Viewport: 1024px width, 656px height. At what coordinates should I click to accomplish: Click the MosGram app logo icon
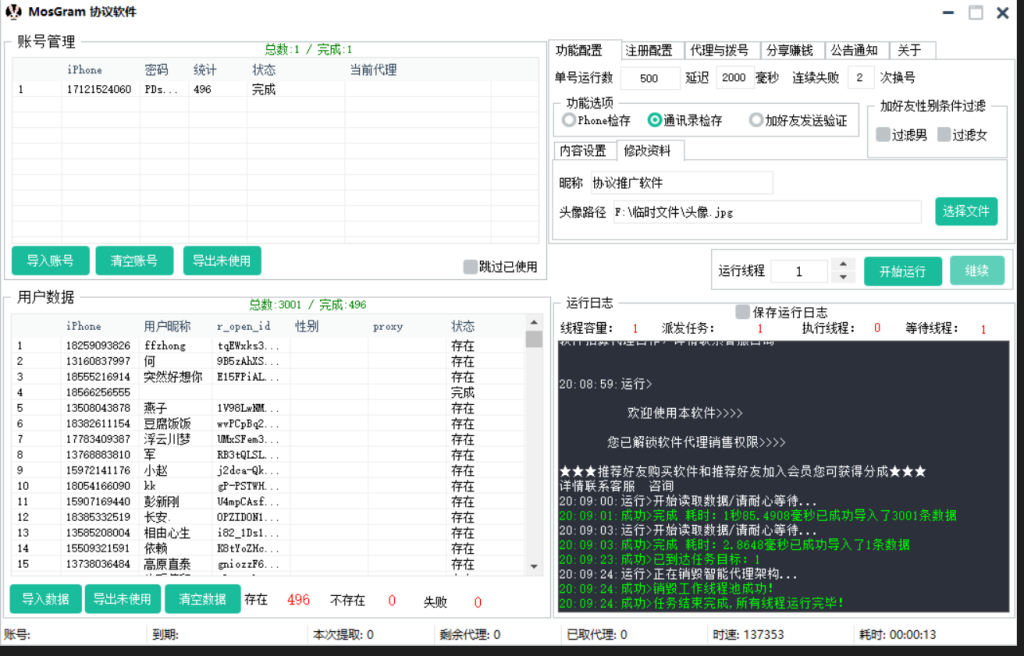[x=14, y=13]
